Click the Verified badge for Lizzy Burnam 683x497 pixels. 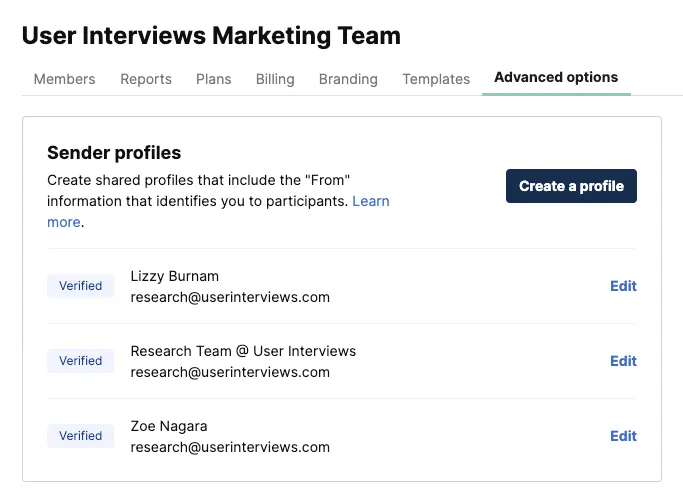click(81, 286)
